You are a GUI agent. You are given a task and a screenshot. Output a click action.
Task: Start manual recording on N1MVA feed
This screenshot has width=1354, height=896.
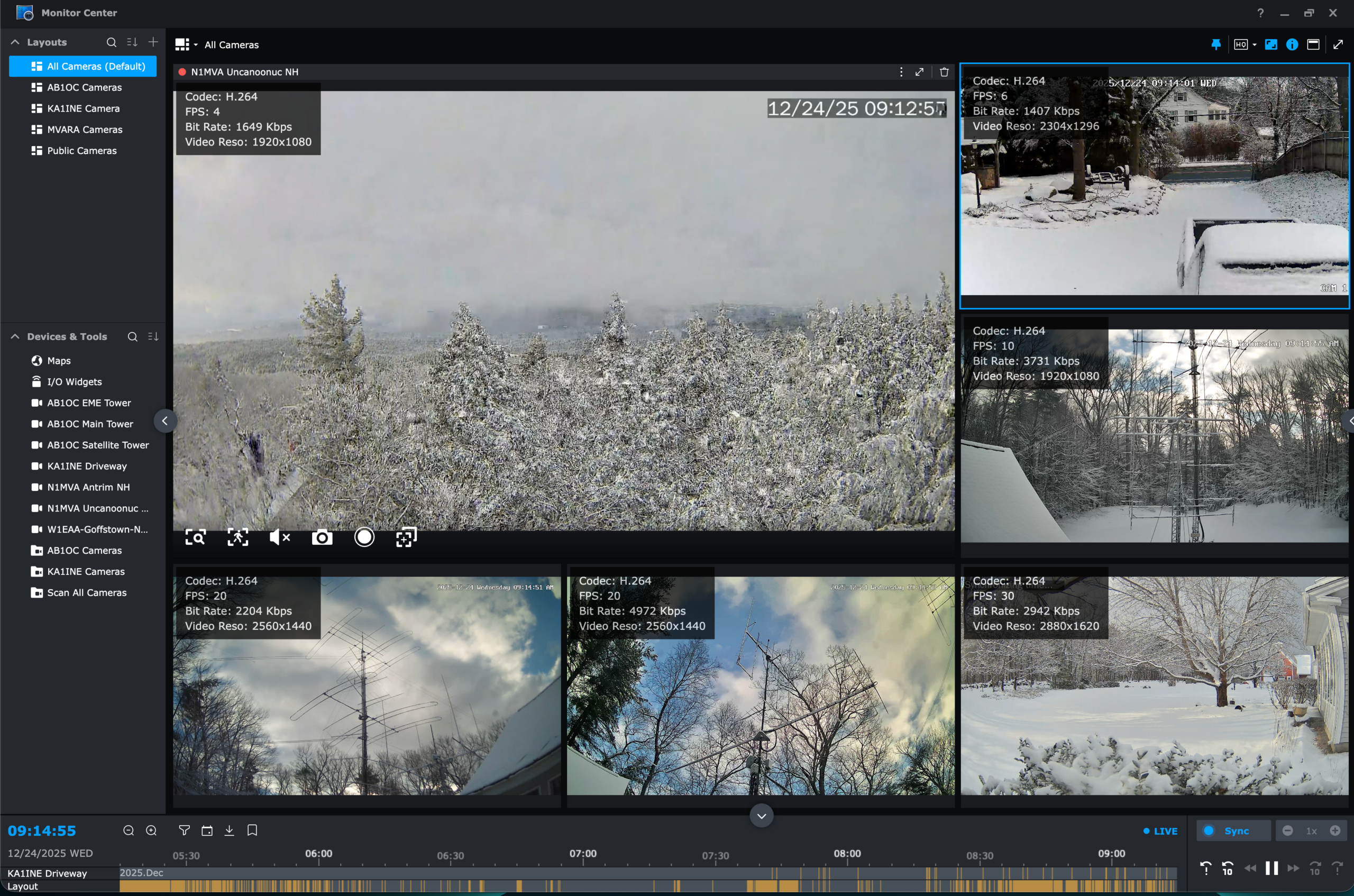pyautogui.click(x=364, y=536)
